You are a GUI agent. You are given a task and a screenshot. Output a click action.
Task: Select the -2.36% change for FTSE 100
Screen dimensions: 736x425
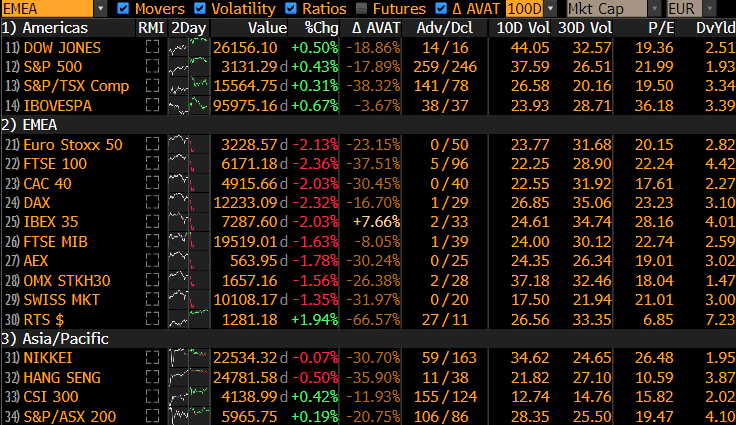tap(315, 163)
